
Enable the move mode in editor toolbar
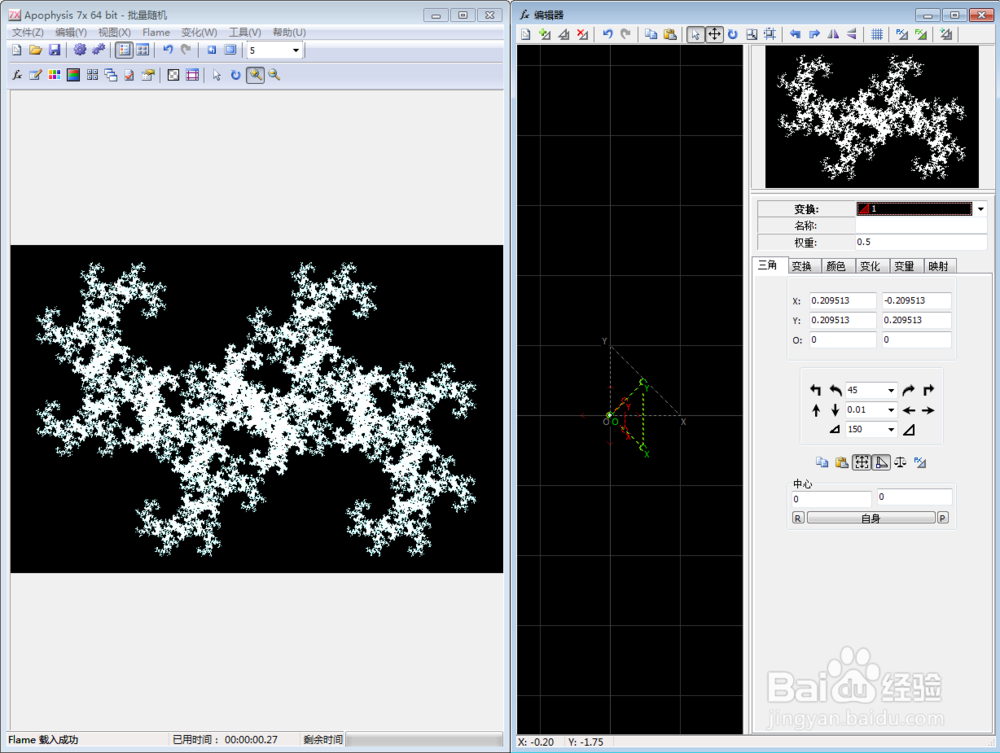(714, 34)
